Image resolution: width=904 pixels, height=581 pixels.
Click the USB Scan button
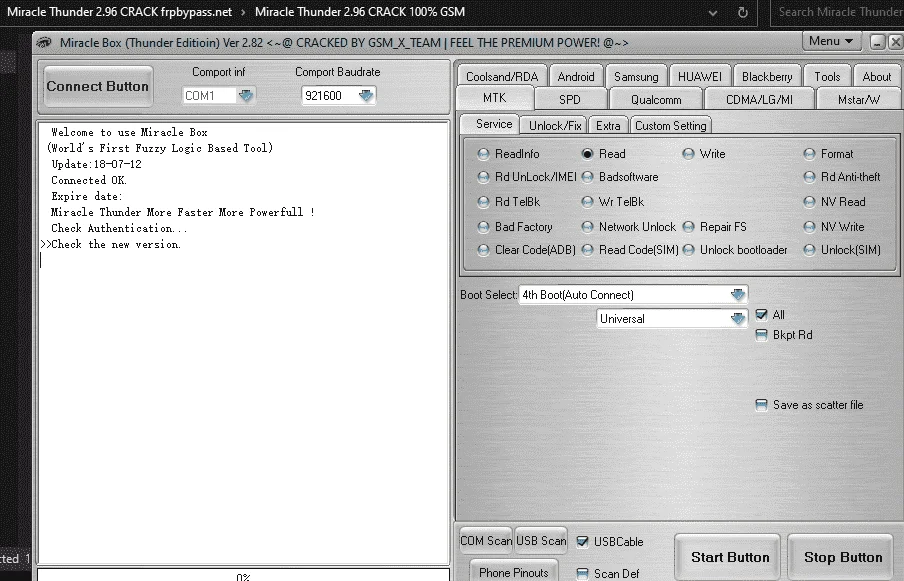[541, 541]
